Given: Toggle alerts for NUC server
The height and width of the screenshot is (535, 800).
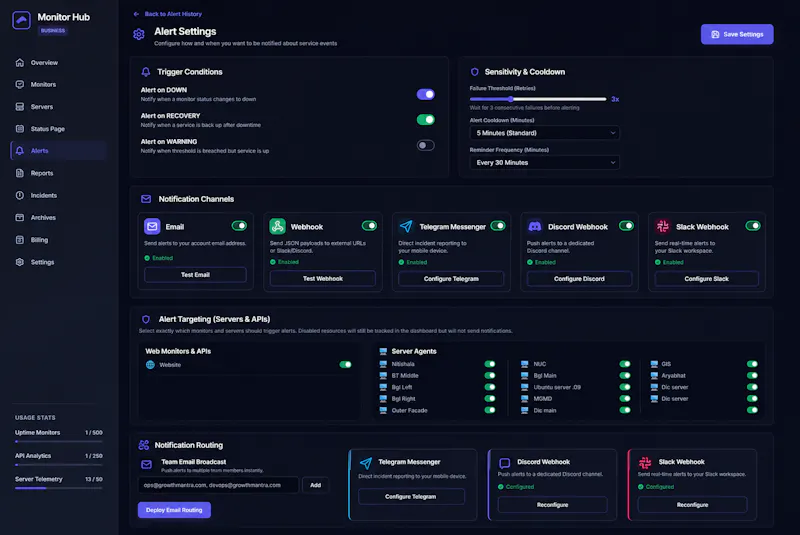Looking at the screenshot, I should click(625, 364).
